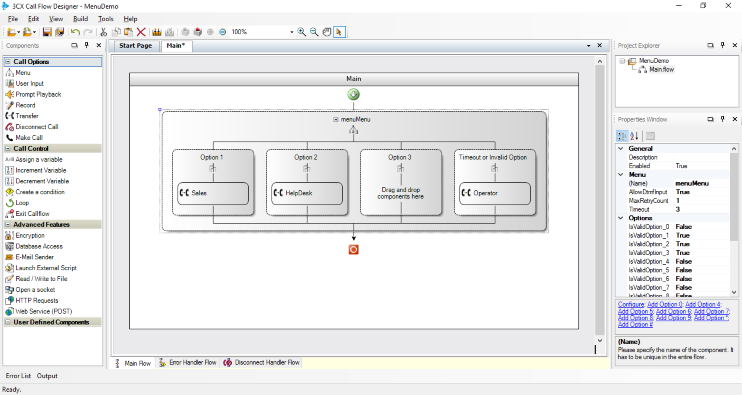This screenshot has width=742, height=395.
Task: Open the Error List panel tab
Action: point(18,376)
